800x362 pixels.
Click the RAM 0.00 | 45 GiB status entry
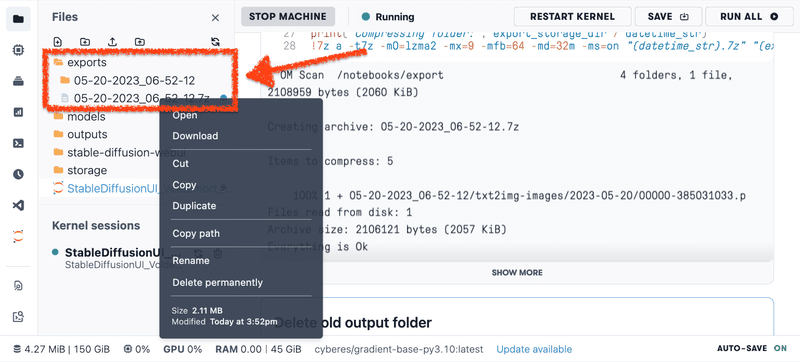pos(258,349)
